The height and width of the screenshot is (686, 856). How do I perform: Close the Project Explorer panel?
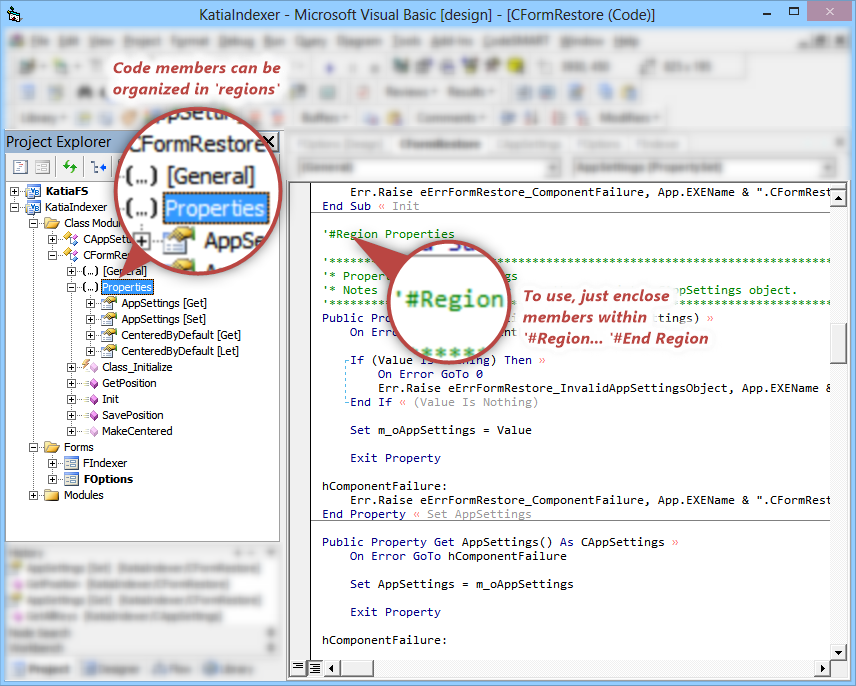(x=269, y=142)
